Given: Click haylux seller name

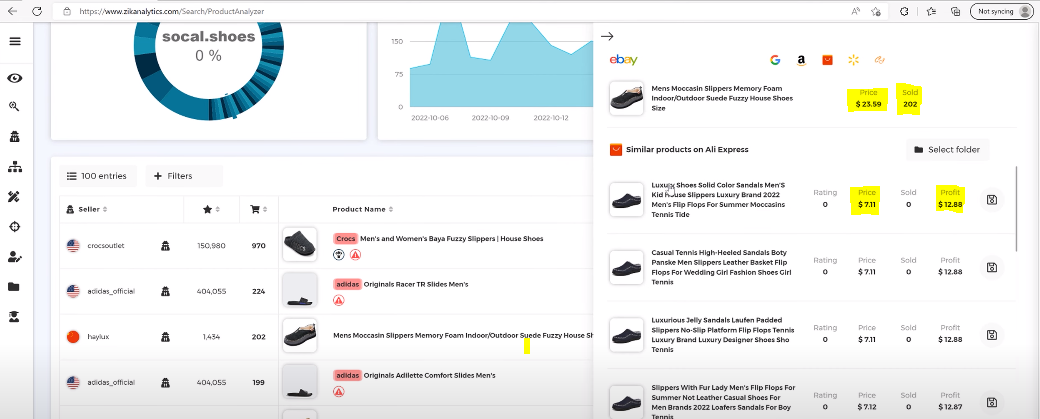Looking at the screenshot, I should click(98, 337).
